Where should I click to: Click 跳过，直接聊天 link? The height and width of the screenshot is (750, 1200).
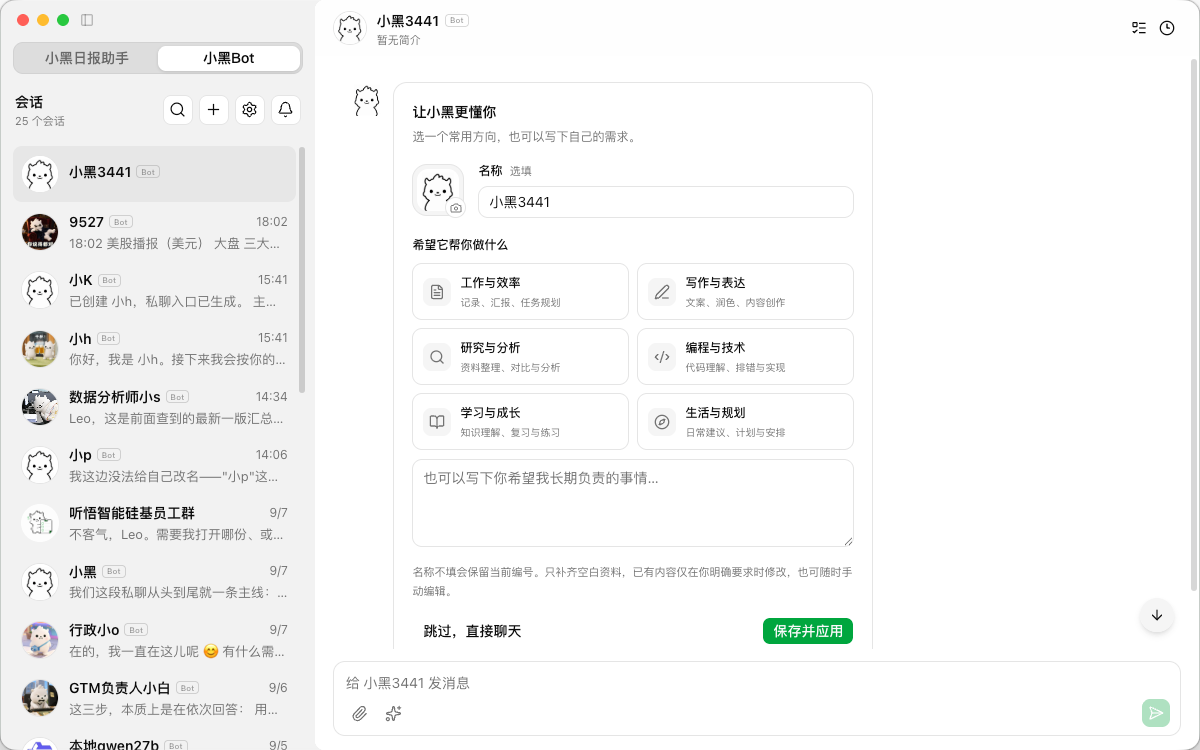(x=472, y=631)
